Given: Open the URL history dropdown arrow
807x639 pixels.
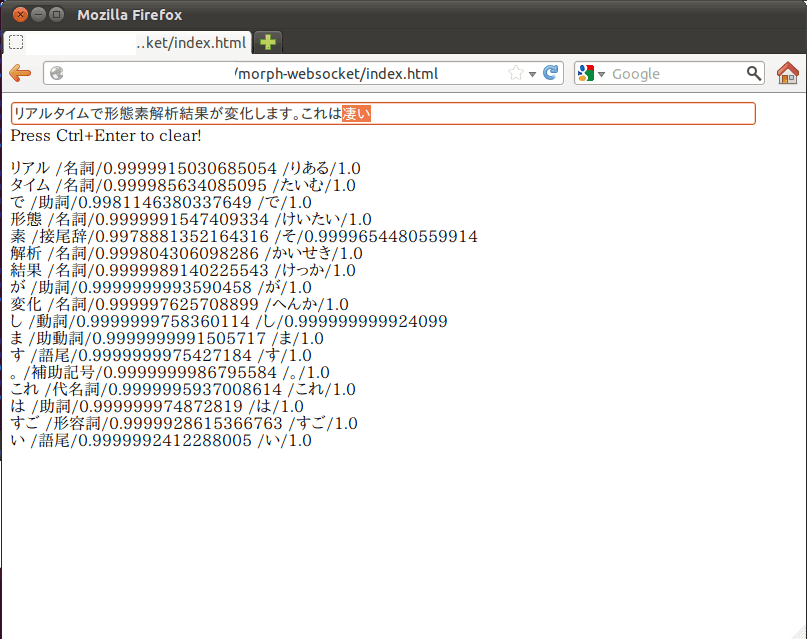Looking at the screenshot, I should point(533,74).
